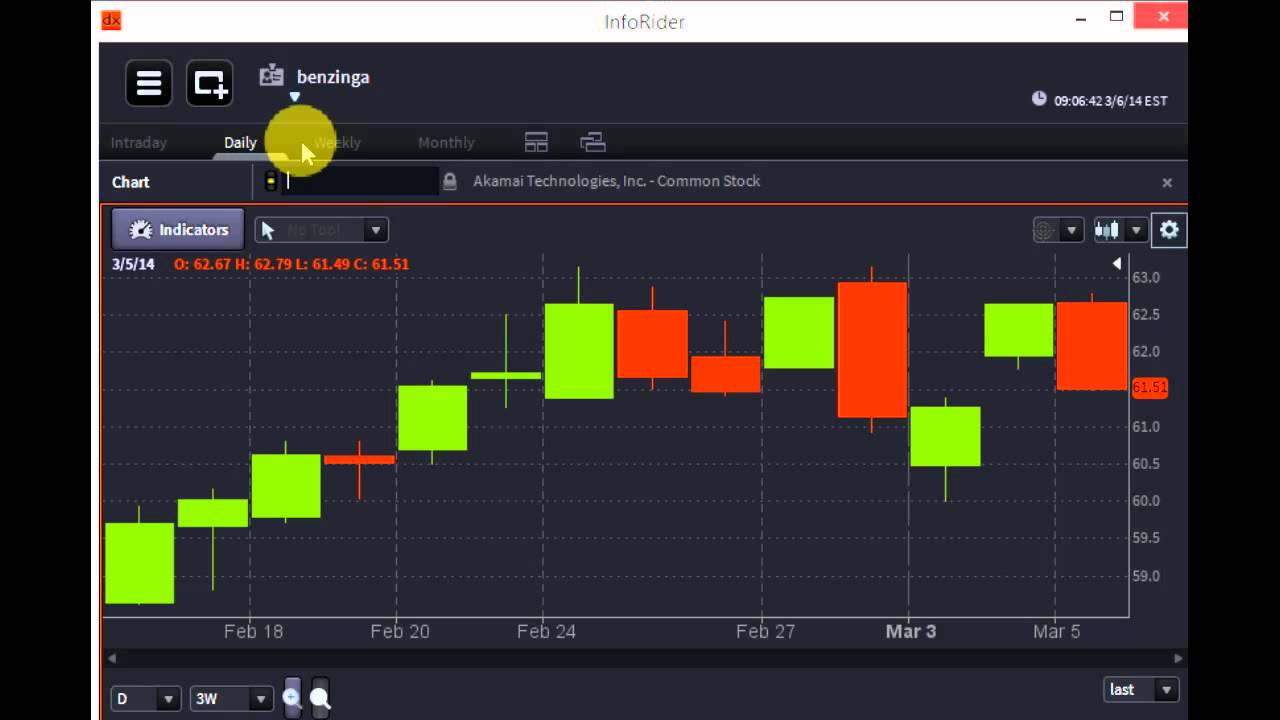1280x720 pixels.
Task: Open the hamburger main menu
Action: pyautogui.click(x=149, y=83)
